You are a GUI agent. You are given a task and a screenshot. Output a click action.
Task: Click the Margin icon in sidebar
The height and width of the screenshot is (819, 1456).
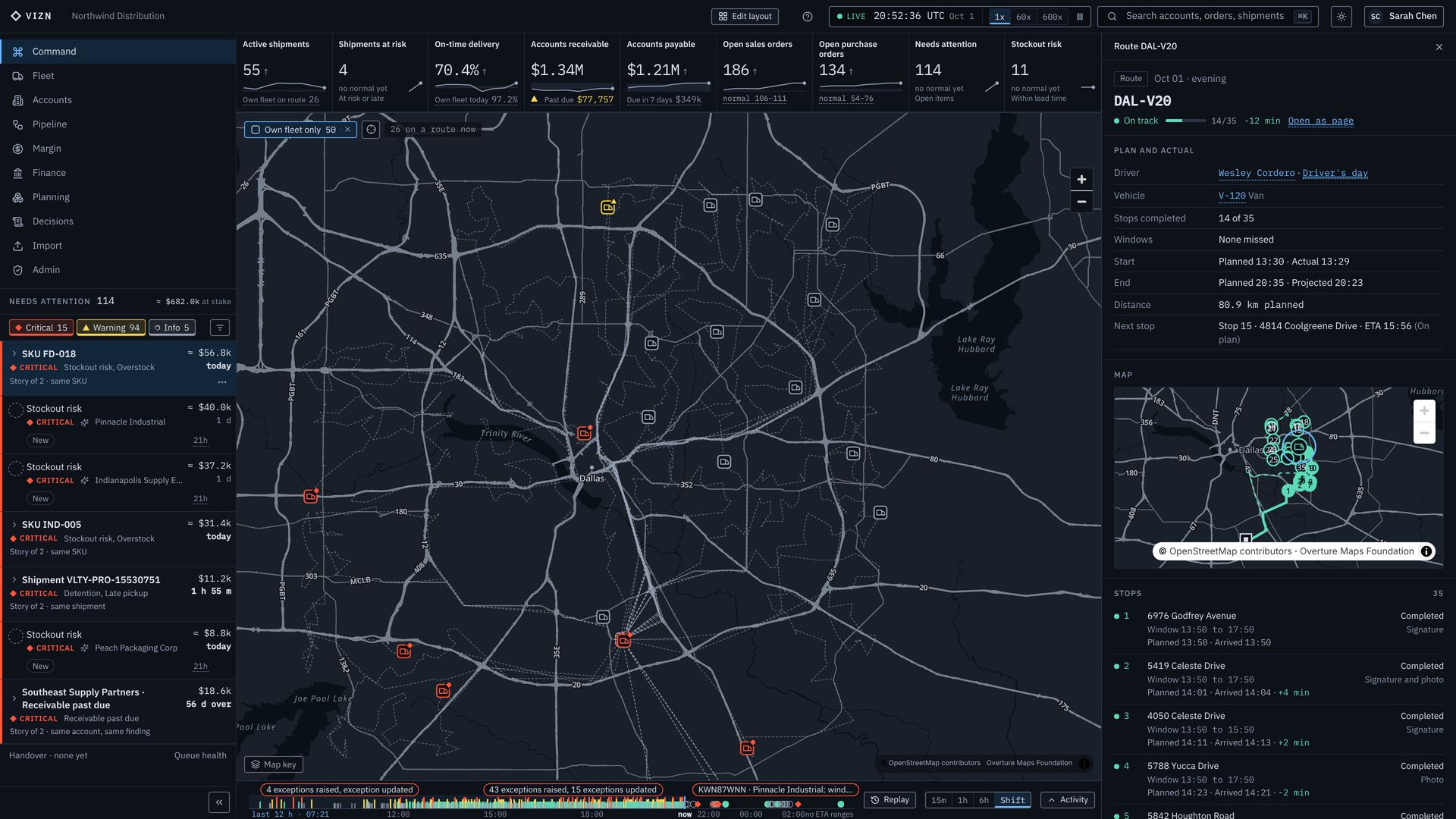tap(17, 149)
